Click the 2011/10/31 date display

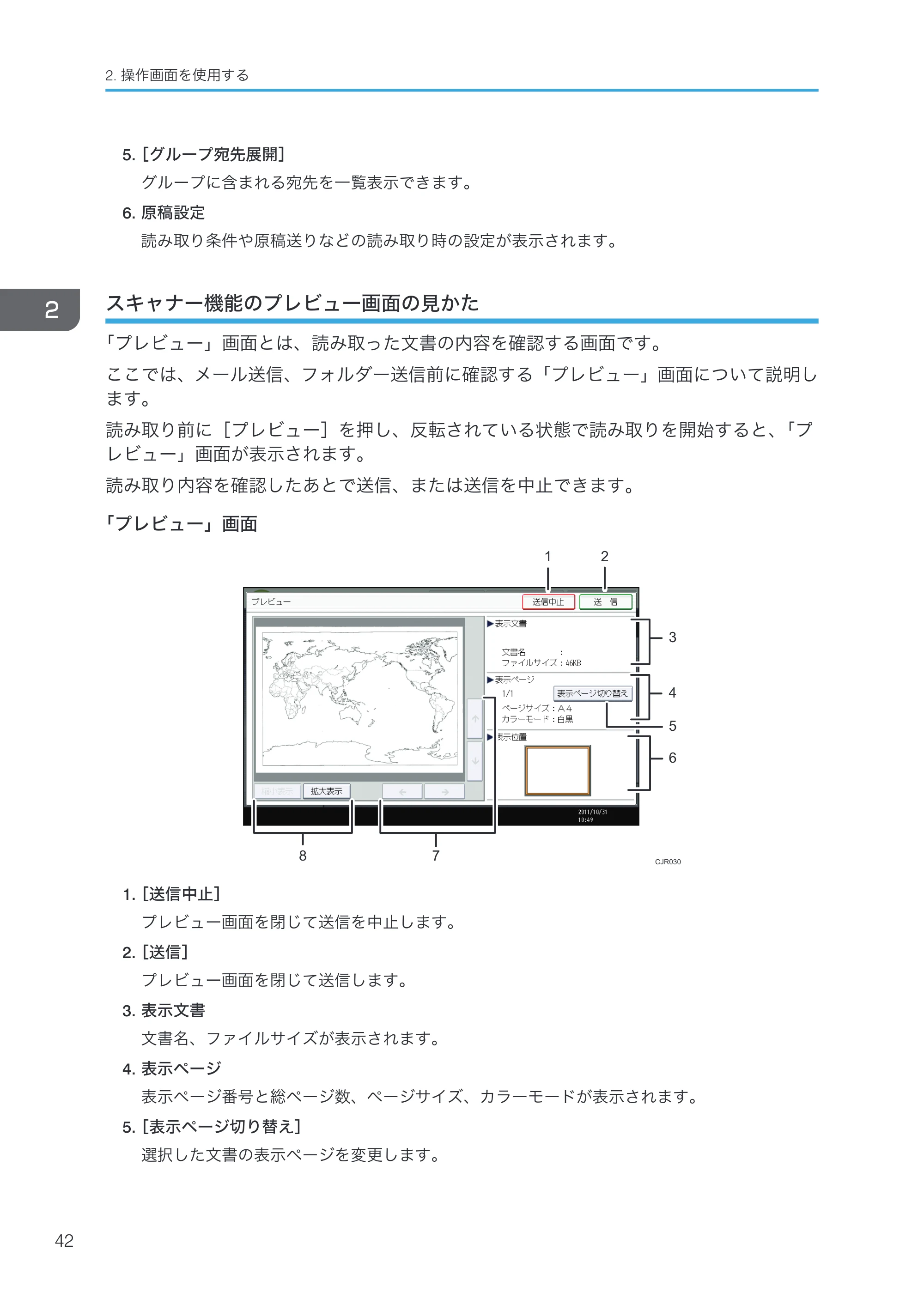pos(592,812)
